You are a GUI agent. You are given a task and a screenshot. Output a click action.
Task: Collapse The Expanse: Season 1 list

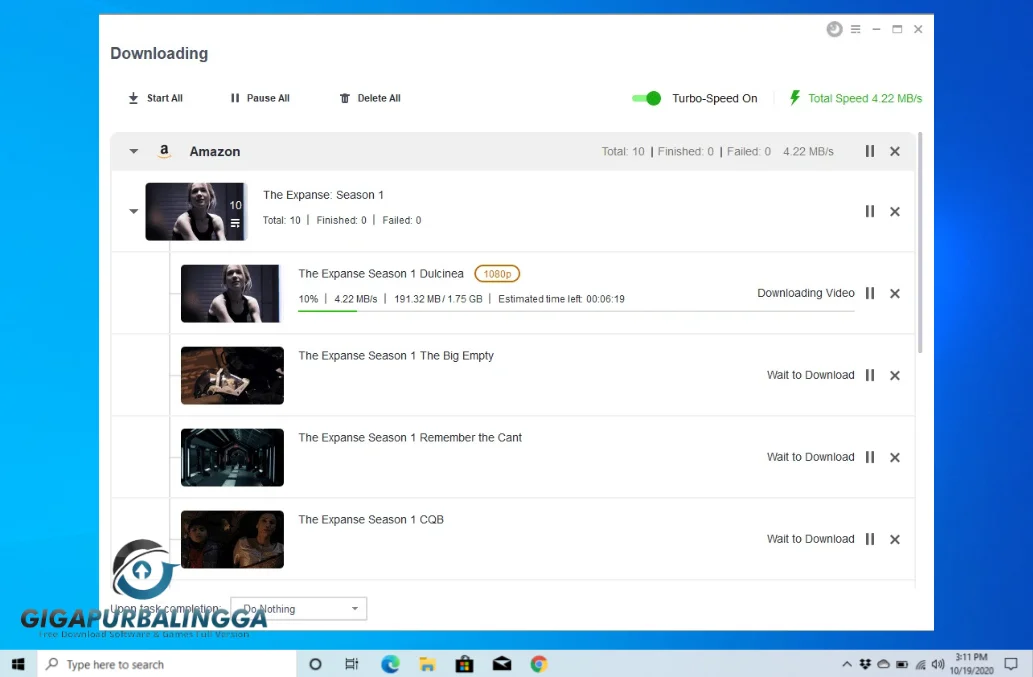133,211
